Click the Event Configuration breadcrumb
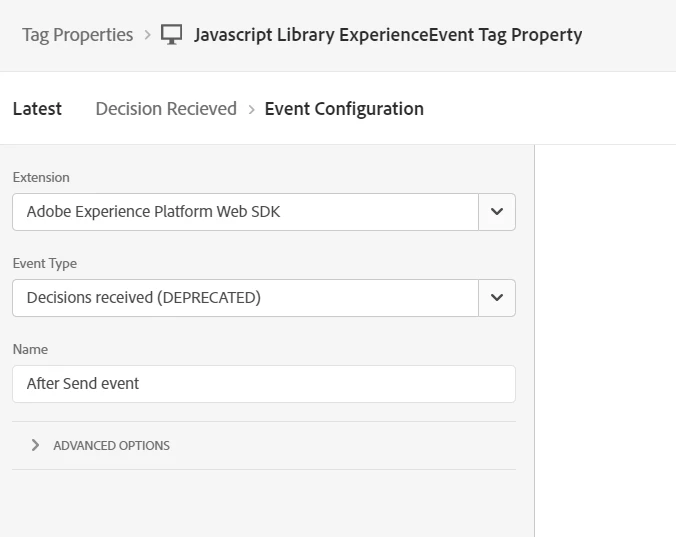Image resolution: width=676 pixels, height=537 pixels. (x=344, y=109)
